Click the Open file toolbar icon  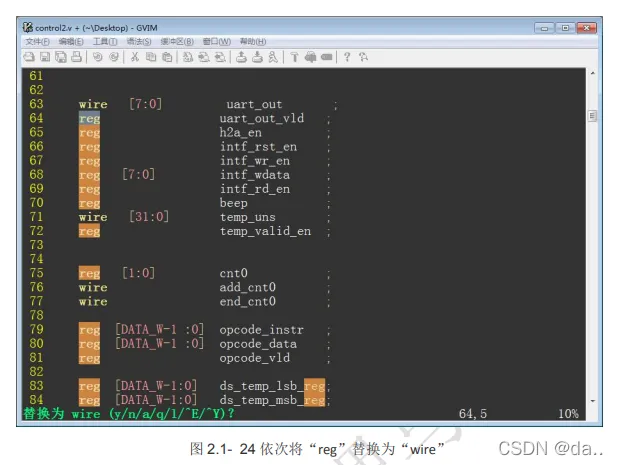coord(29,57)
